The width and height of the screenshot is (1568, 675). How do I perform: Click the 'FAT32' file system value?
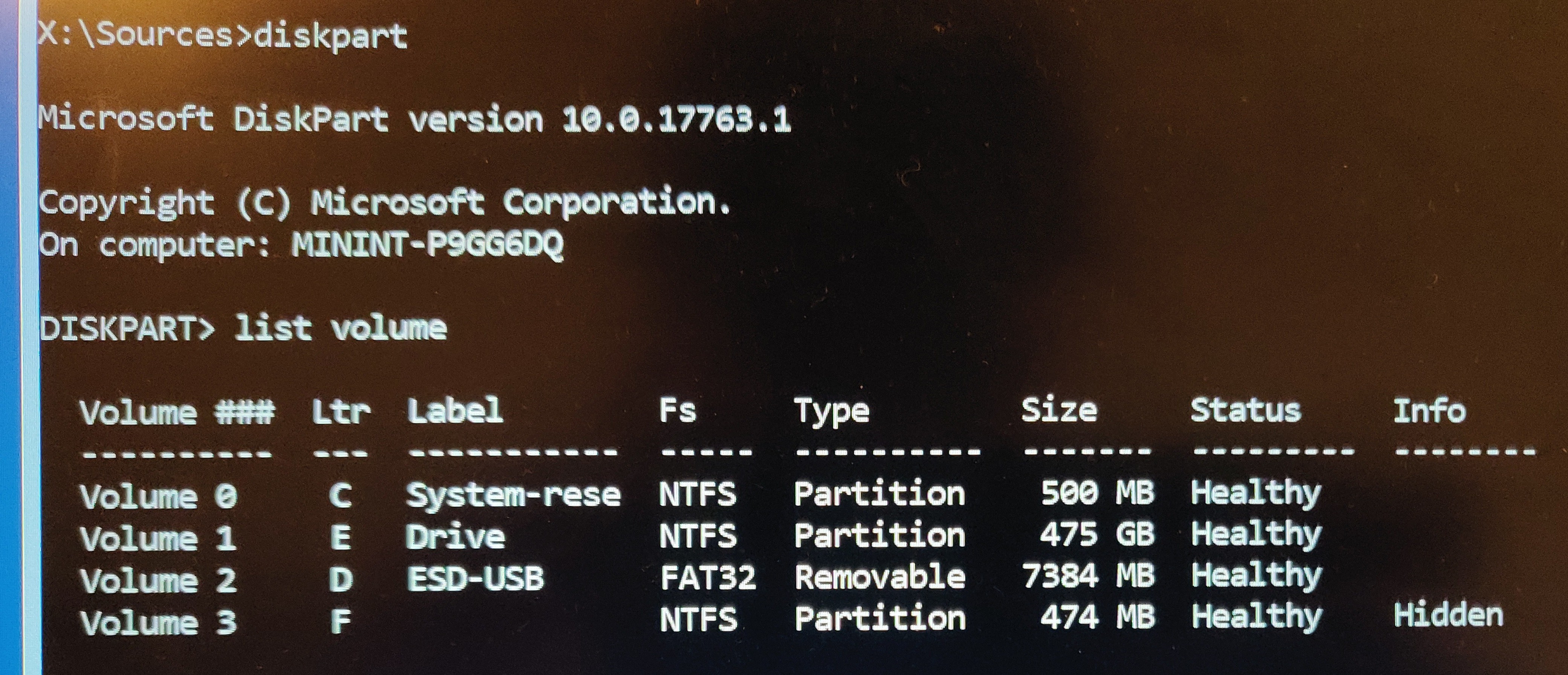708,577
